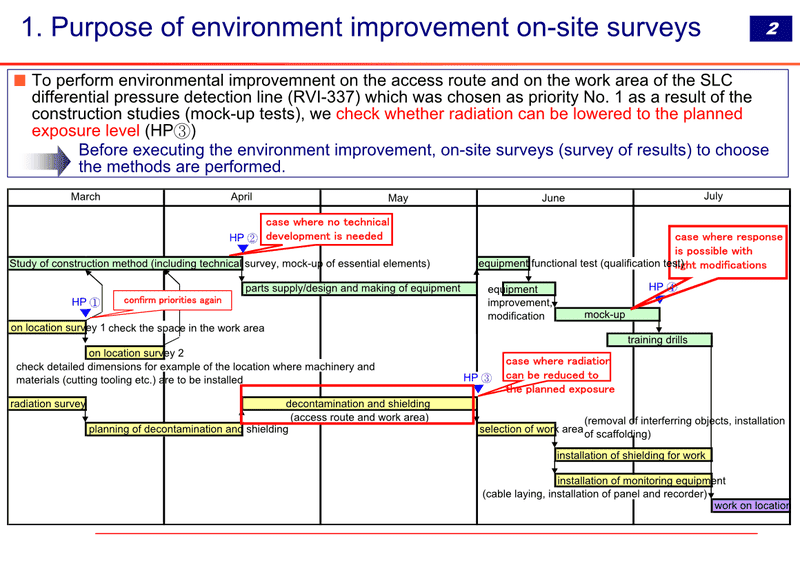Click the slide number 2 badge
This screenshot has height=563, width=800.
pyautogui.click(x=770, y=29)
